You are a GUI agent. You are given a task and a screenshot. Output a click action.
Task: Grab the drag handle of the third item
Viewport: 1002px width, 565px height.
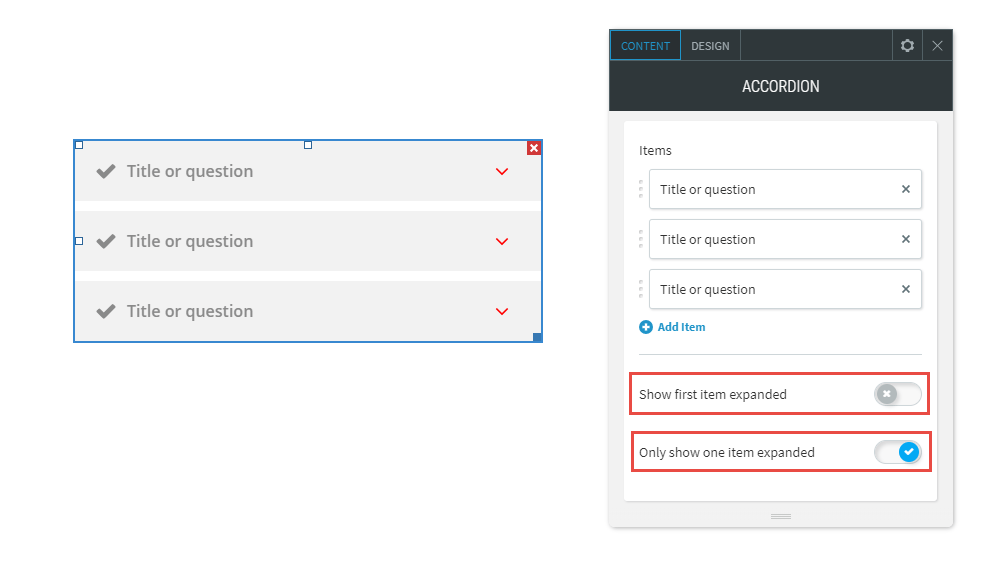641,289
